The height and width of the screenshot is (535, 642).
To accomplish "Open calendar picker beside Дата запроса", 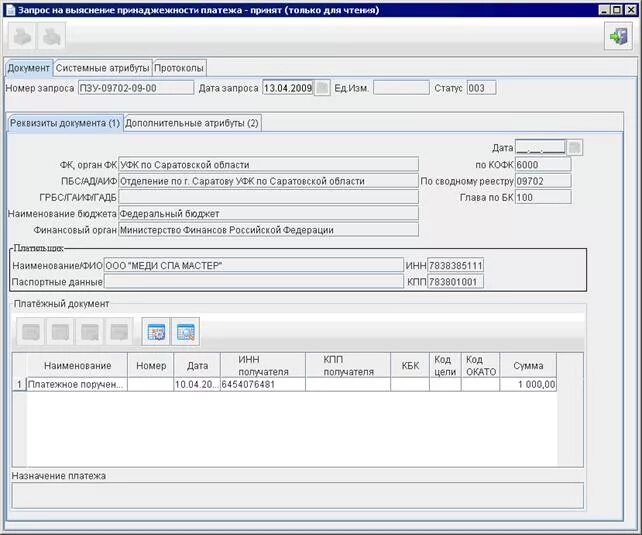I will pyautogui.click(x=322, y=88).
